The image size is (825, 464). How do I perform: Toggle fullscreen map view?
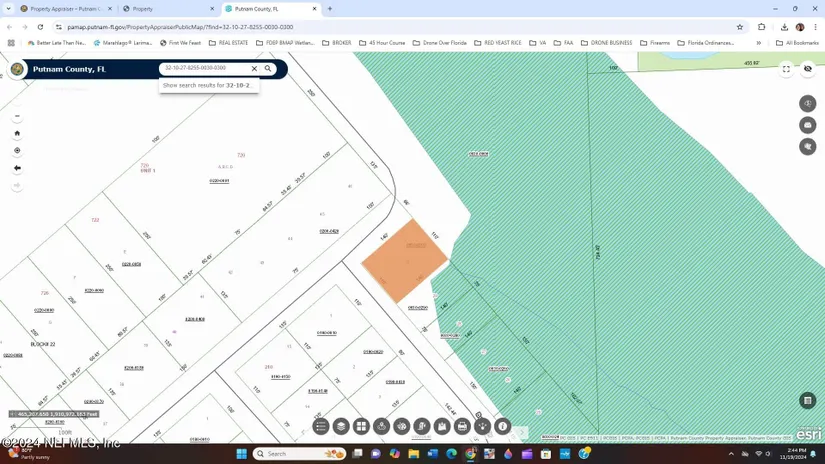pyautogui.click(x=786, y=69)
